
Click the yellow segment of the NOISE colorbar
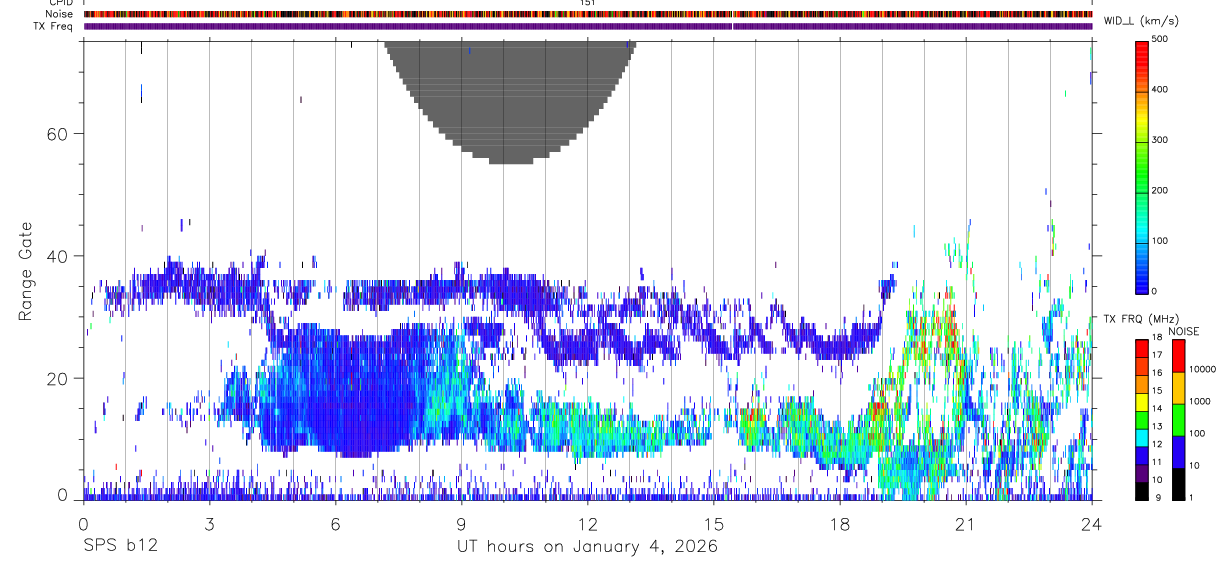pos(1179,388)
